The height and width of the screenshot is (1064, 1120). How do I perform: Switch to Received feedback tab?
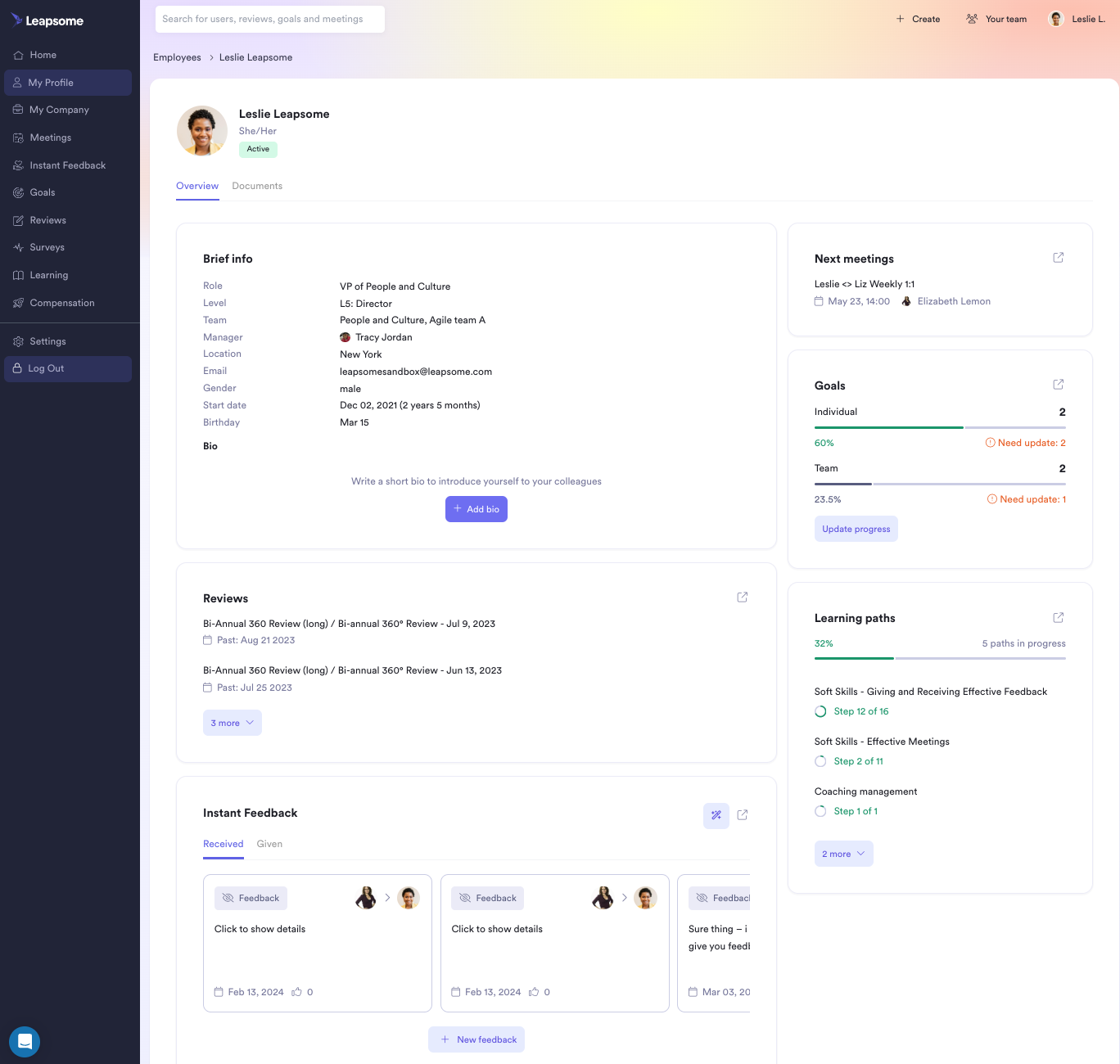(x=224, y=844)
